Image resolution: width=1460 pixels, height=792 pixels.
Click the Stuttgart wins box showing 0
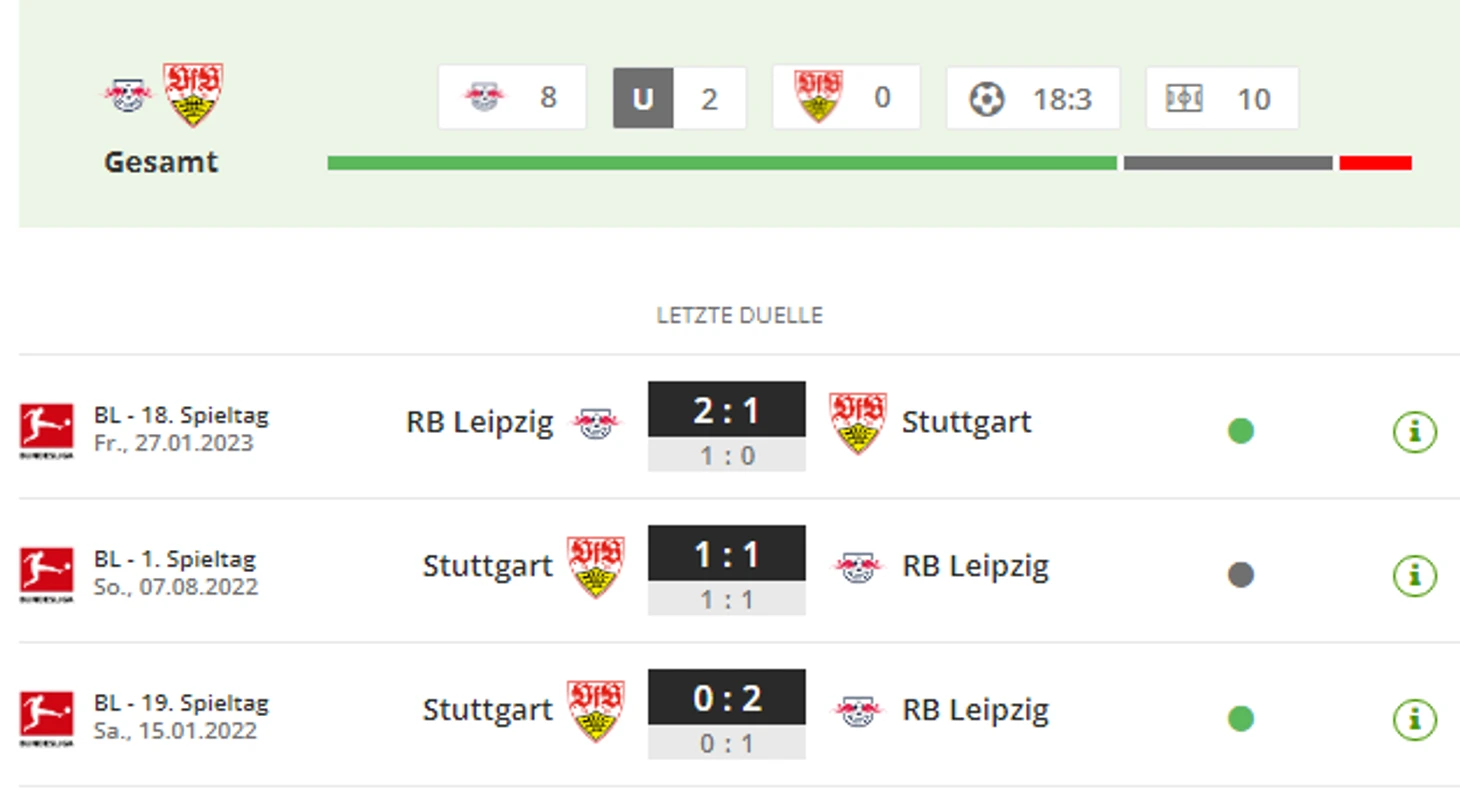(846, 97)
